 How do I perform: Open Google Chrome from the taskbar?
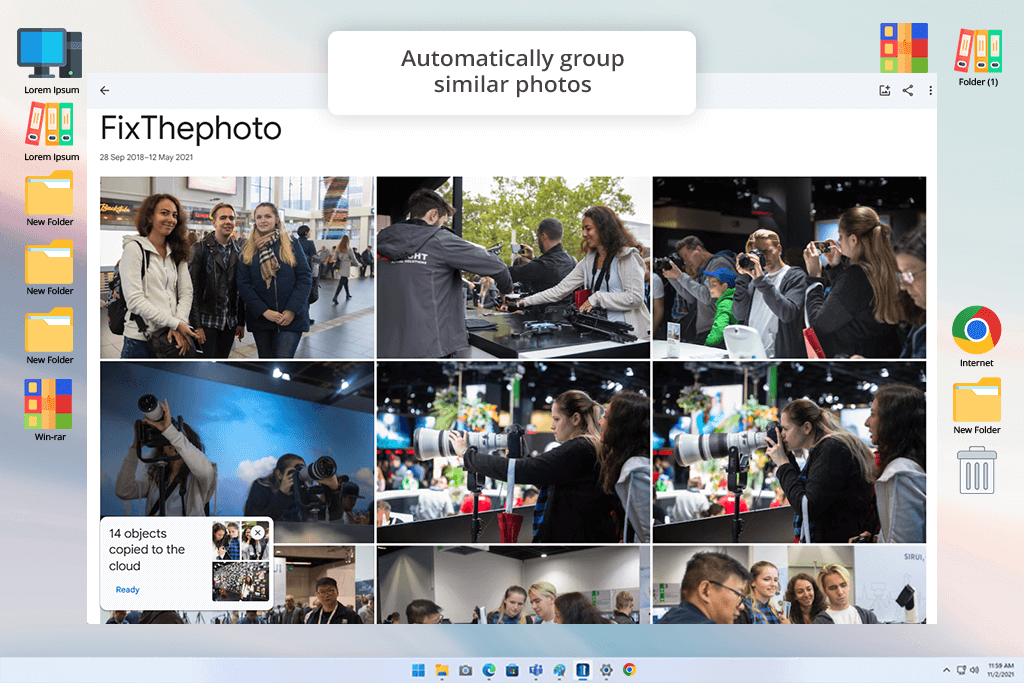(x=630, y=670)
